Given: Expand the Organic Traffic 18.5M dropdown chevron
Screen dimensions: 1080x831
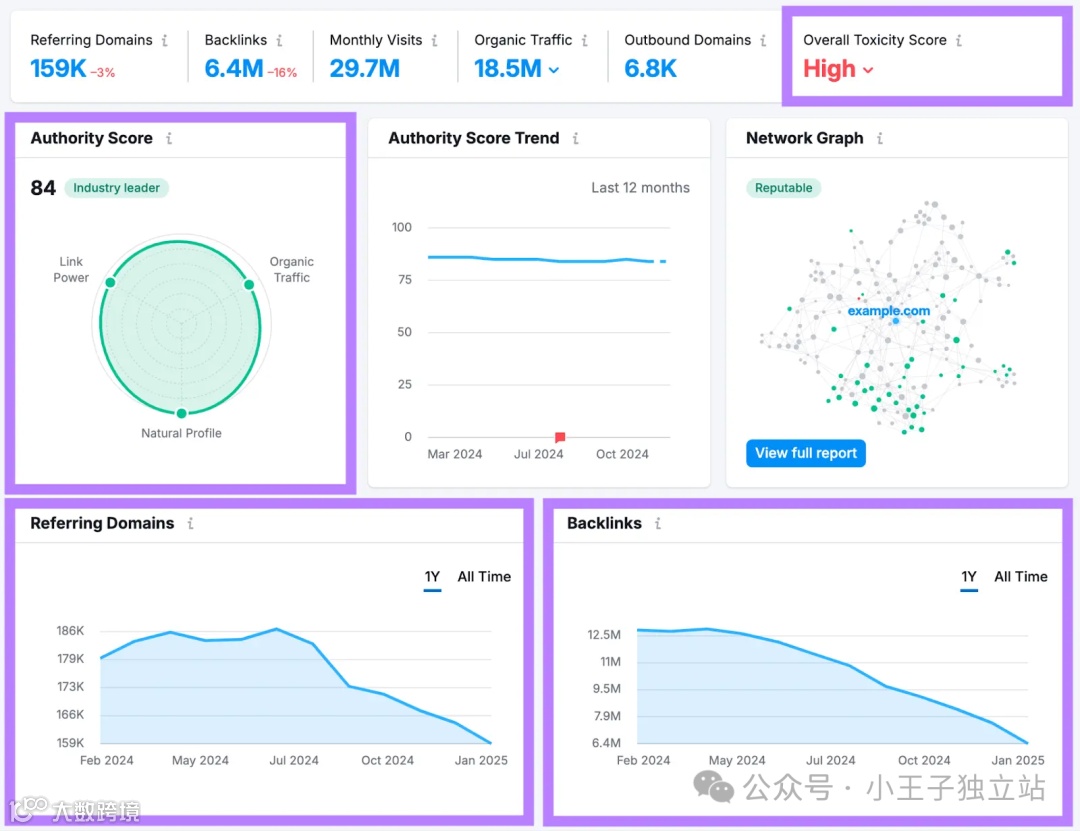Looking at the screenshot, I should (554, 70).
